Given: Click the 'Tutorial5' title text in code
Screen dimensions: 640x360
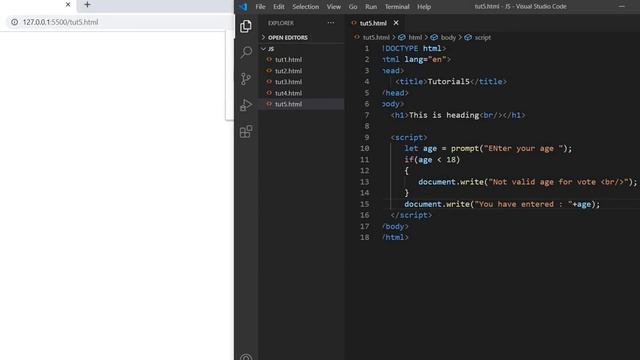Looking at the screenshot, I should (x=449, y=82).
